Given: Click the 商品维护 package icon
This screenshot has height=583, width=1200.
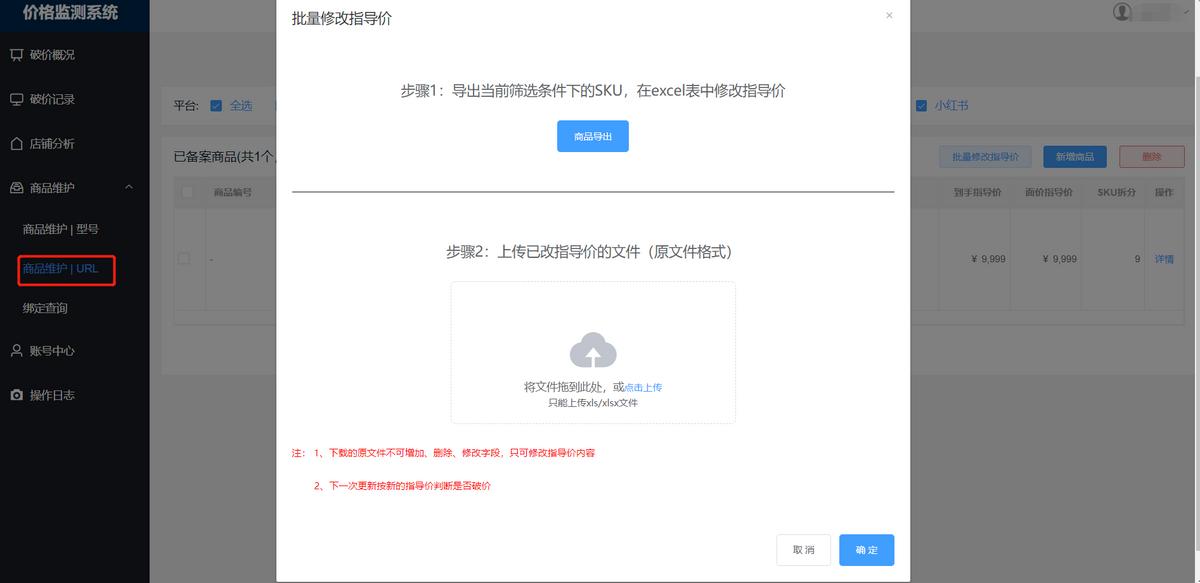Looking at the screenshot, I should [x=17, y=188].
